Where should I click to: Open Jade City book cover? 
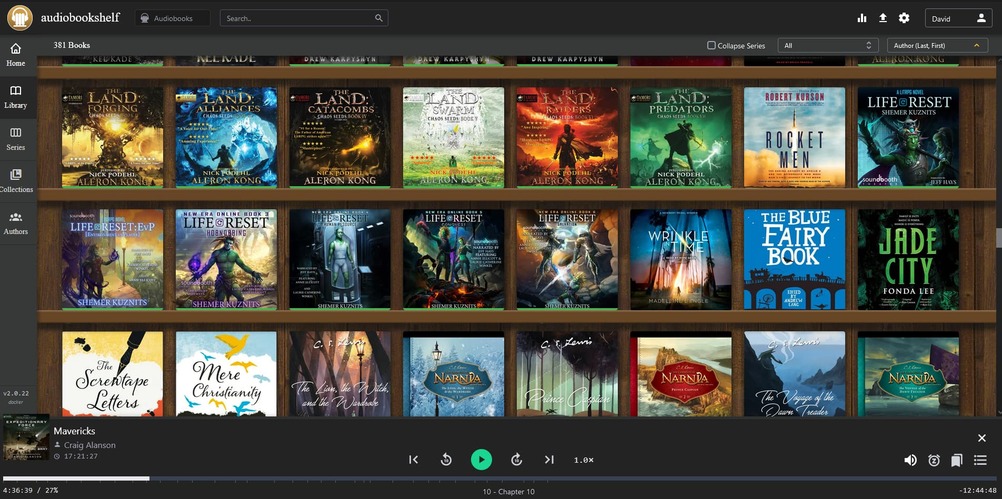point(909,259)
